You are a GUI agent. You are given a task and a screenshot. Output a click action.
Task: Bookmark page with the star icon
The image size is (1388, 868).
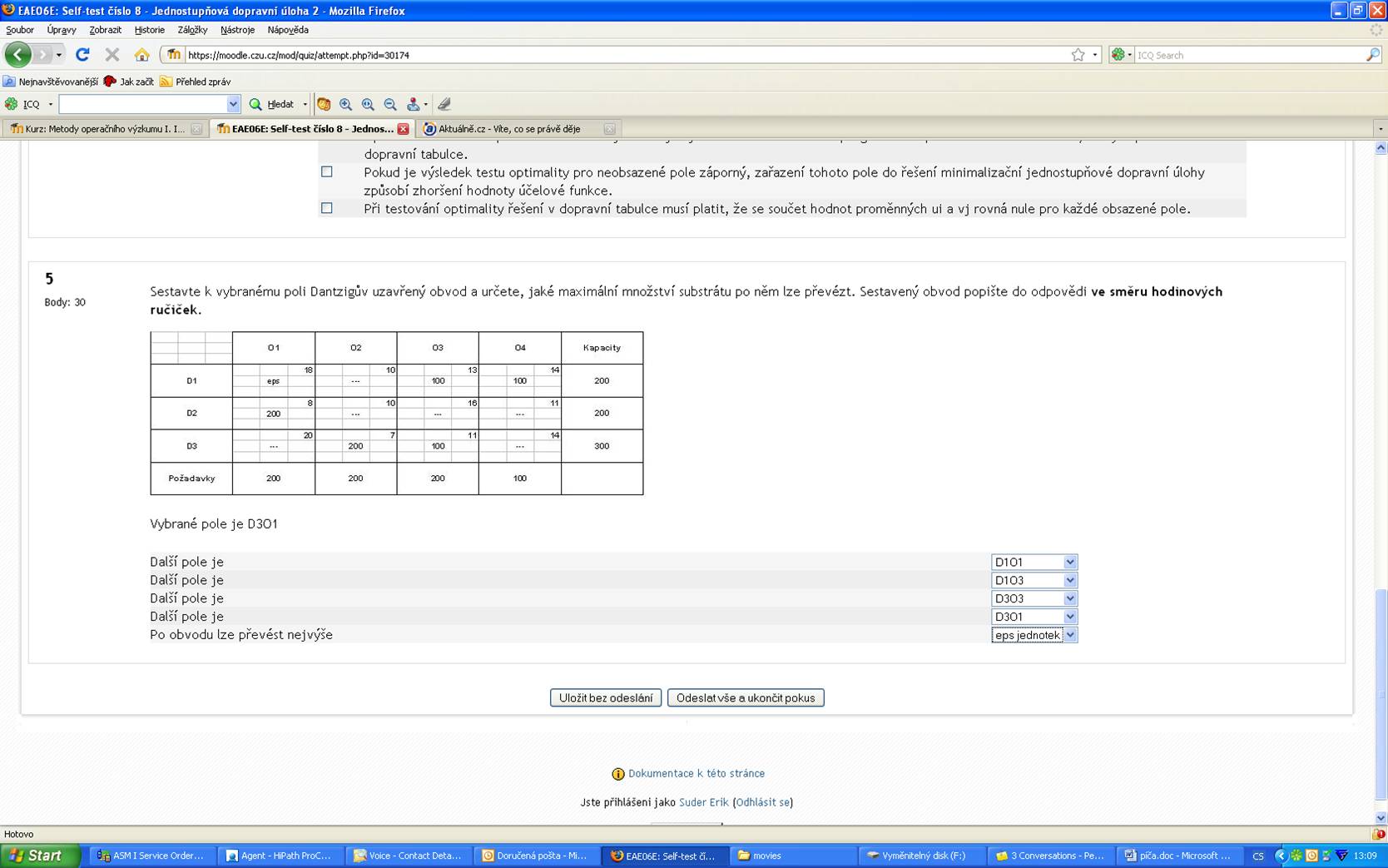(1078, 55)
